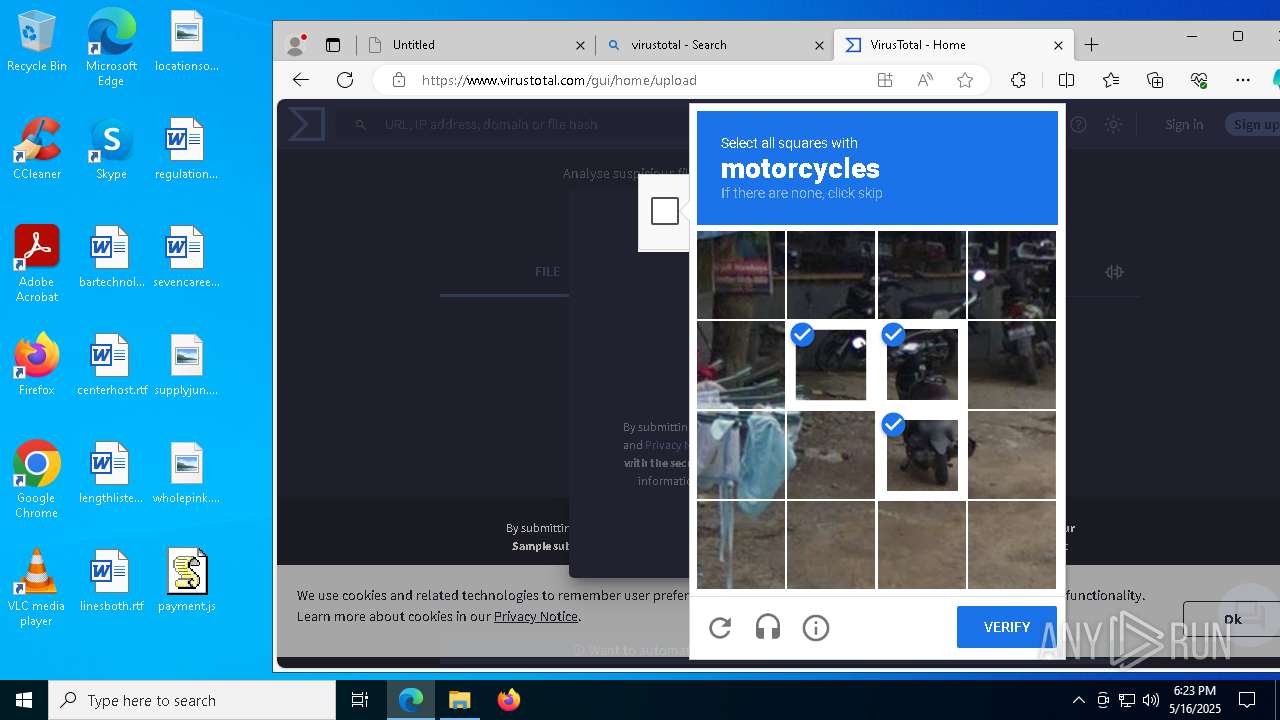The height and width of the screenshot is (720, 1280).
Task: Close the Untitled tab
Action: [x=580, y=45]
